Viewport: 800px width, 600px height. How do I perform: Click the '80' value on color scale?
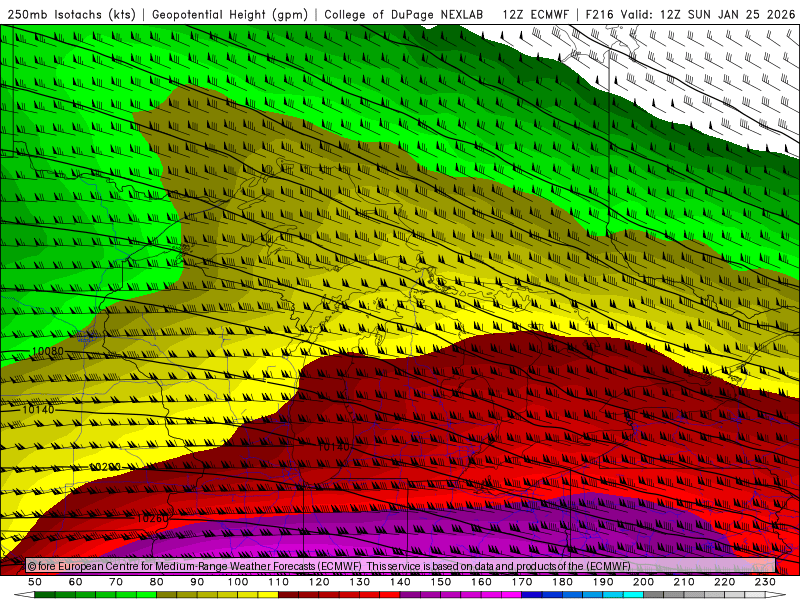coord(157,582)
